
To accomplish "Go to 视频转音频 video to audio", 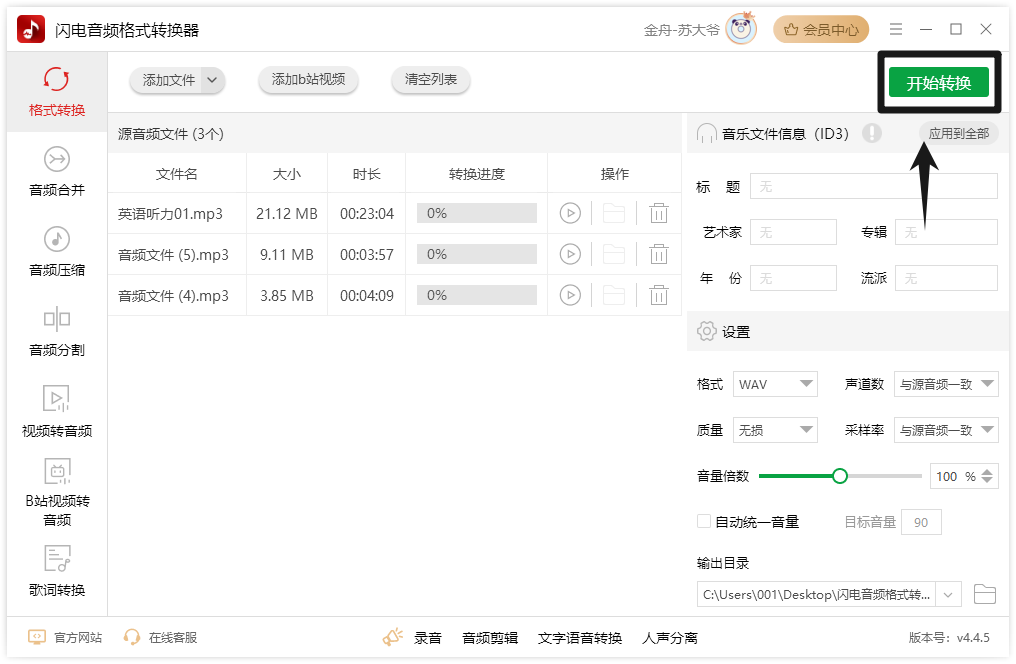I will tap(57, 412).
